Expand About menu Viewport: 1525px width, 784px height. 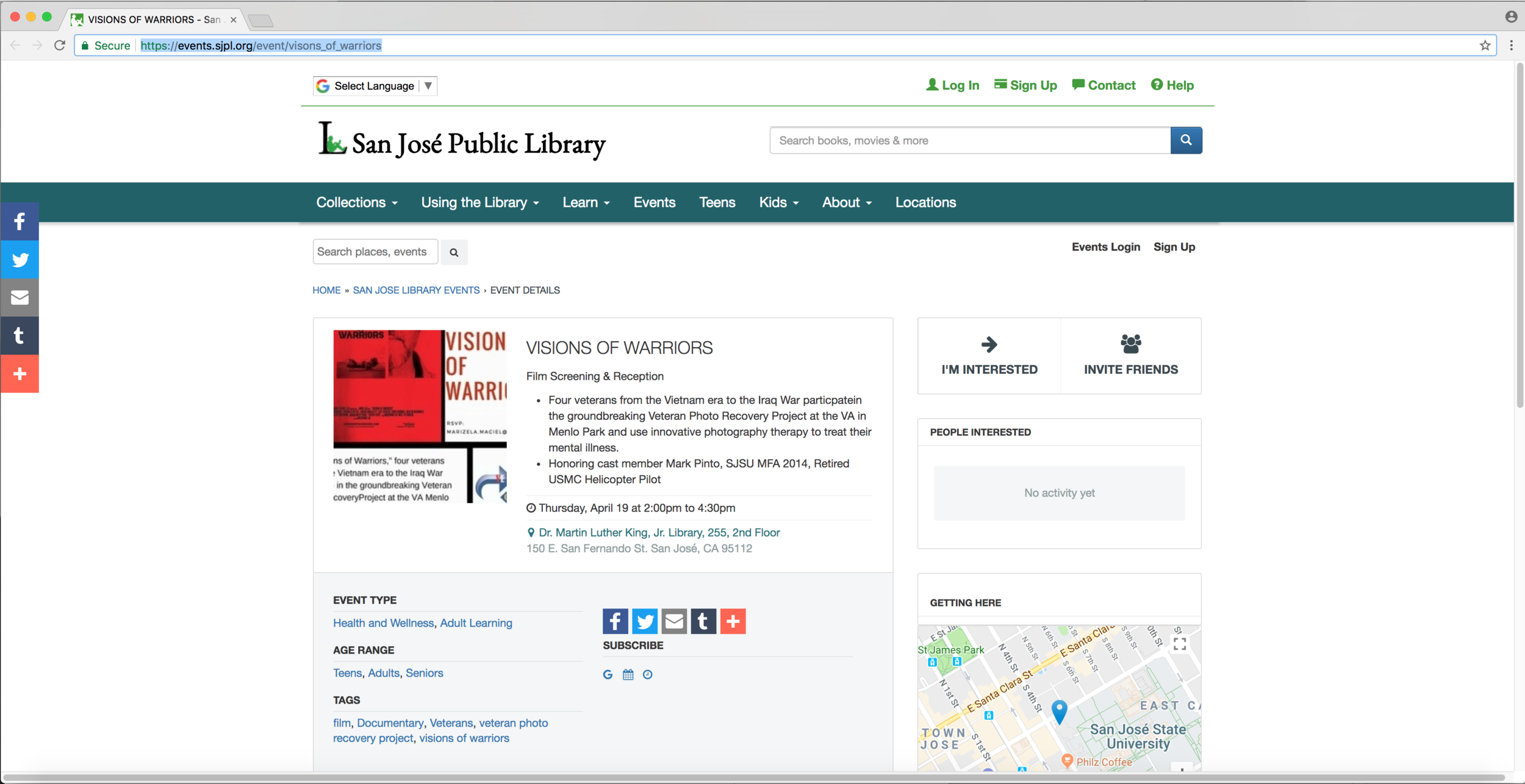click(847, 202)
